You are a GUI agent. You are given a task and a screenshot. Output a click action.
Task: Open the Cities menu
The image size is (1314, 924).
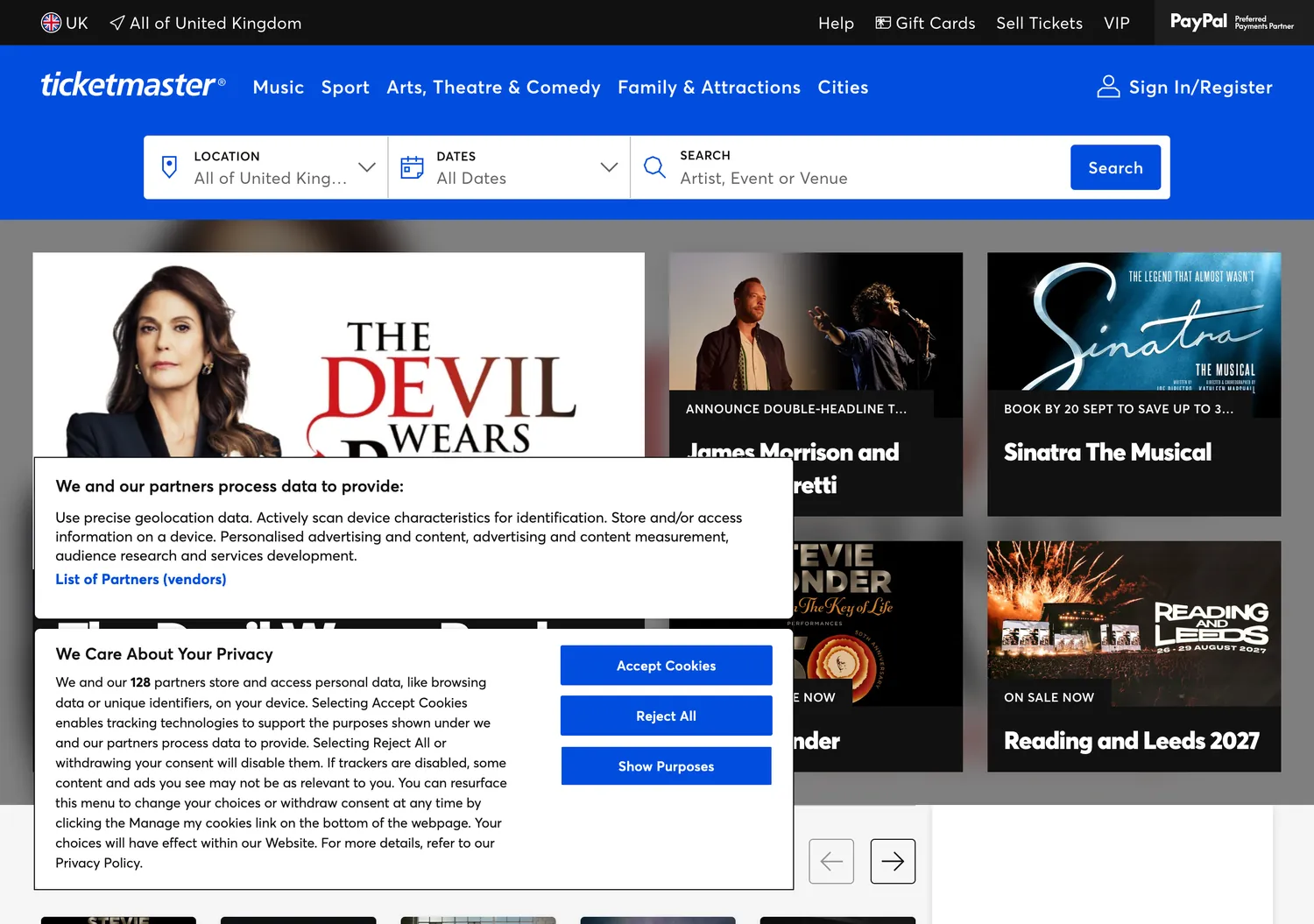coord(843,88)
